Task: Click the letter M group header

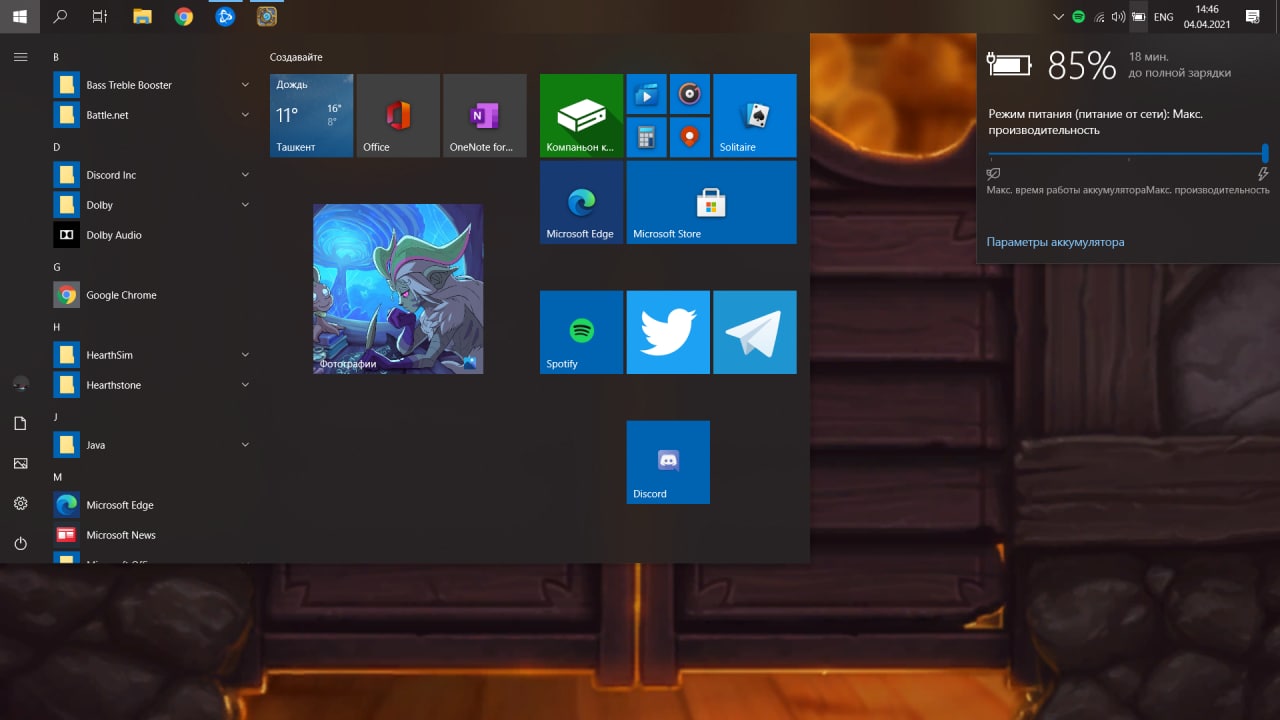Action: (57, 477)
